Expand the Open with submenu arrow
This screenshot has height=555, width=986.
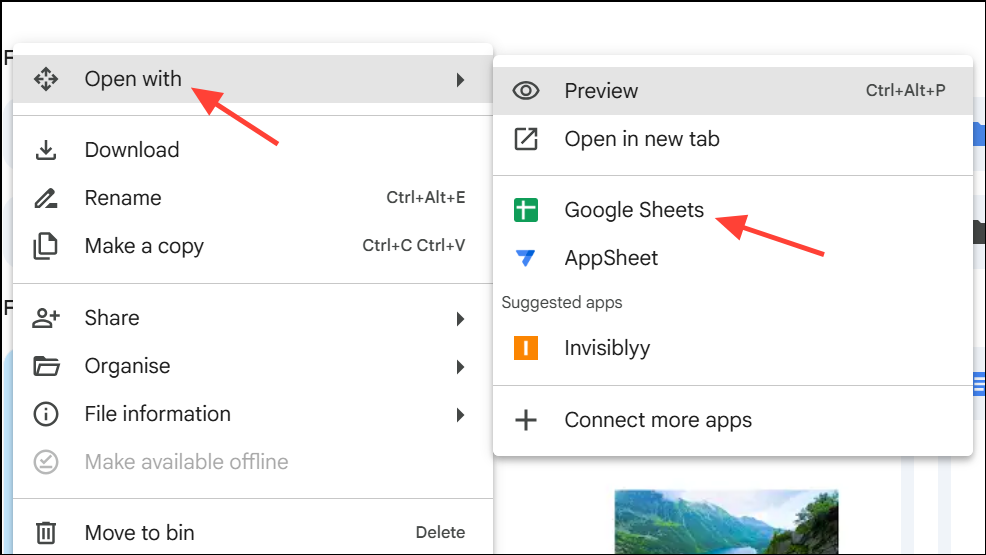pyautogui.click(x=460, y=80)
